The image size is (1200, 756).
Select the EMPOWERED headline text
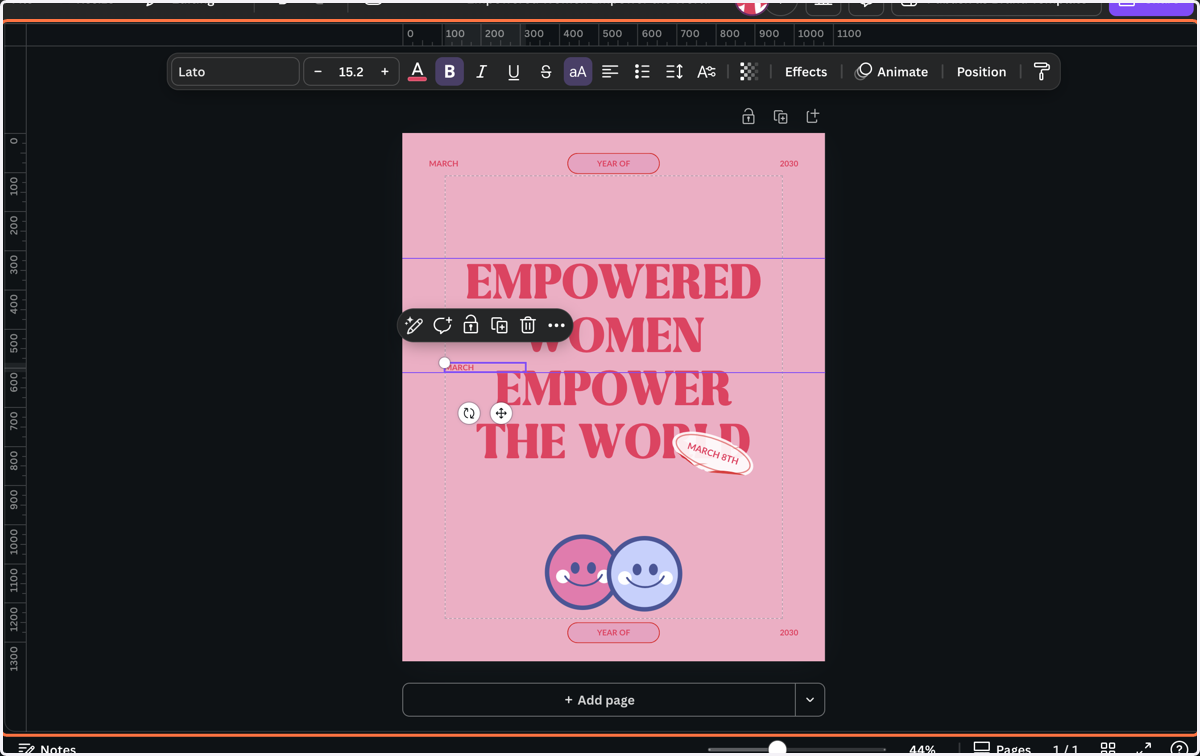coord(613,282)
